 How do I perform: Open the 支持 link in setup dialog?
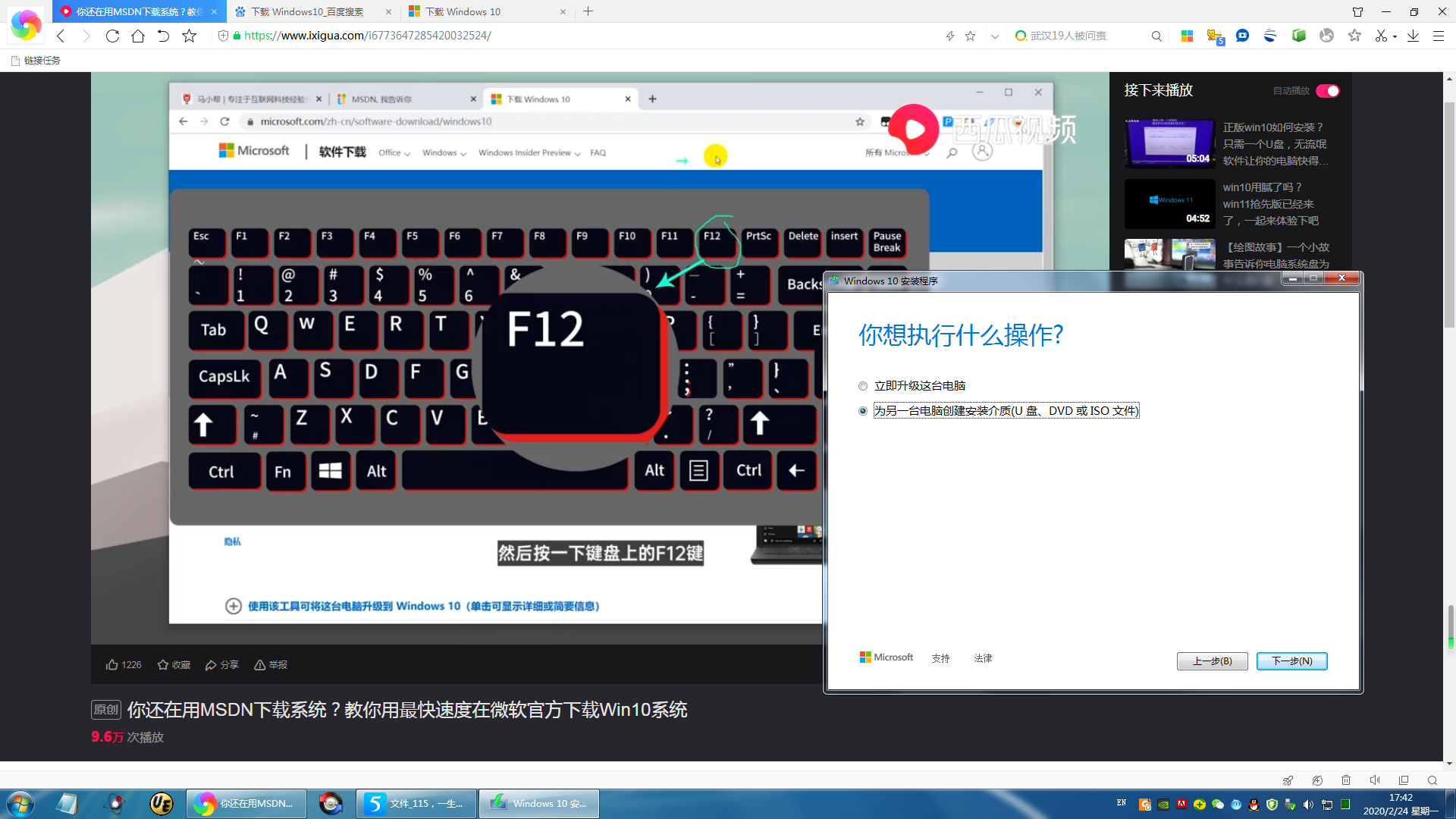pos(940,658)
